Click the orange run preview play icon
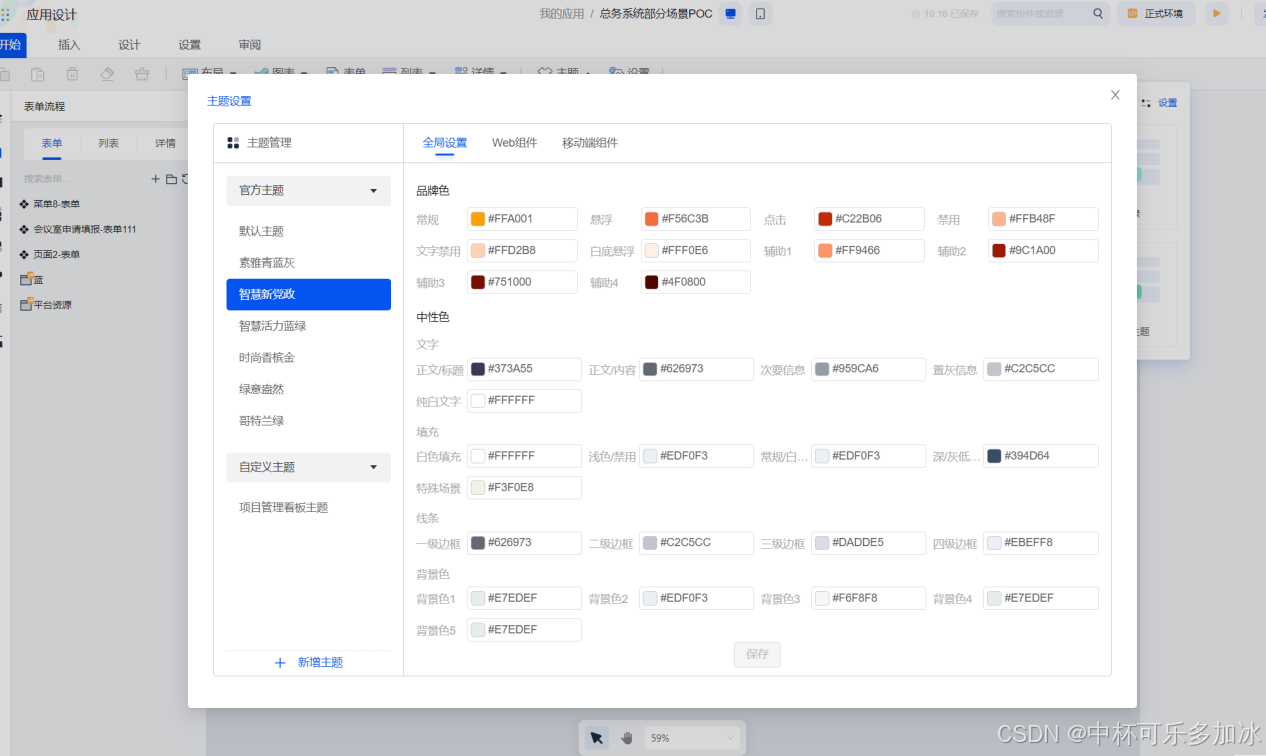 [1216, 14]
